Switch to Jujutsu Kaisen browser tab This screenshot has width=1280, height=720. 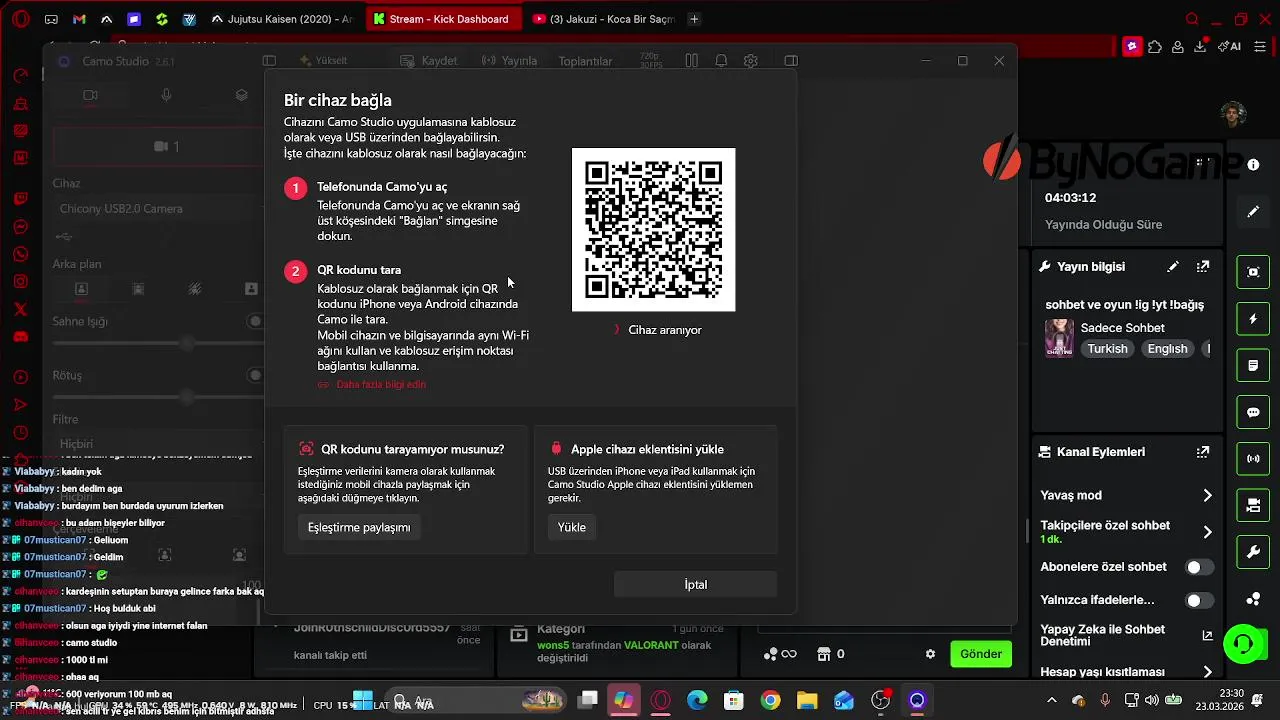(282, 19)
